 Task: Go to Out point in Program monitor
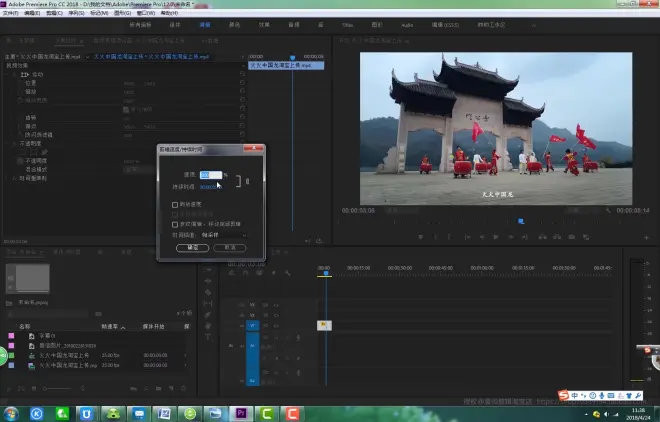pyautogui.click(x=525, y=237)
